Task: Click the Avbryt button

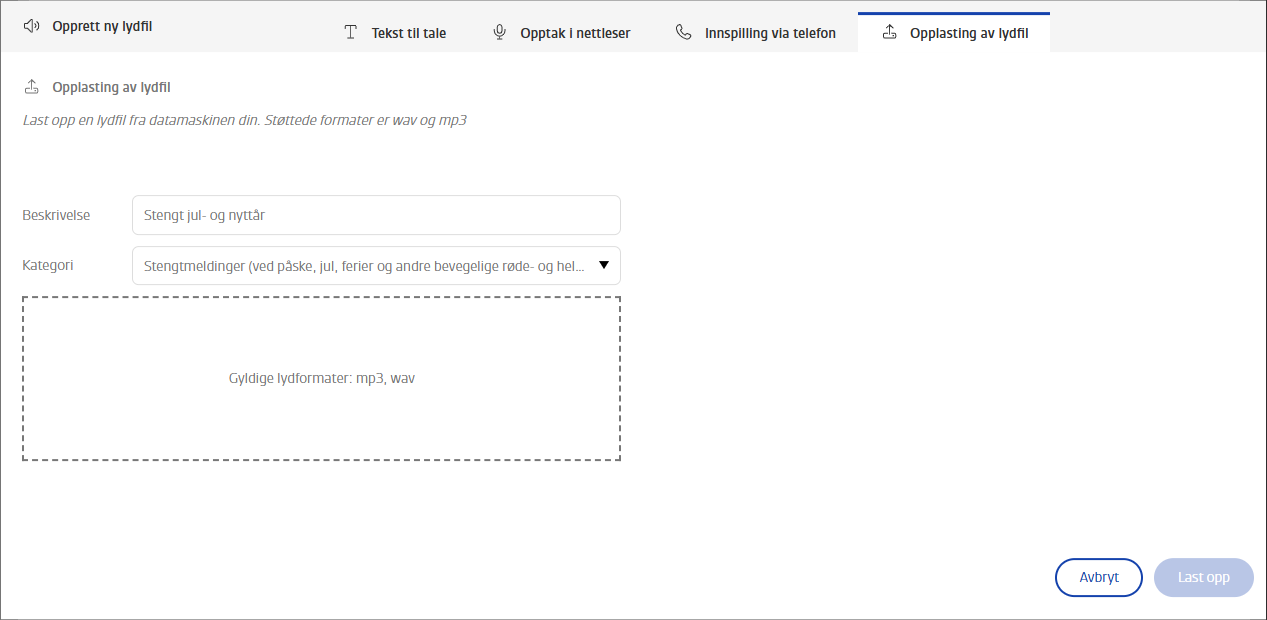Action: [x=1098, y=577]
